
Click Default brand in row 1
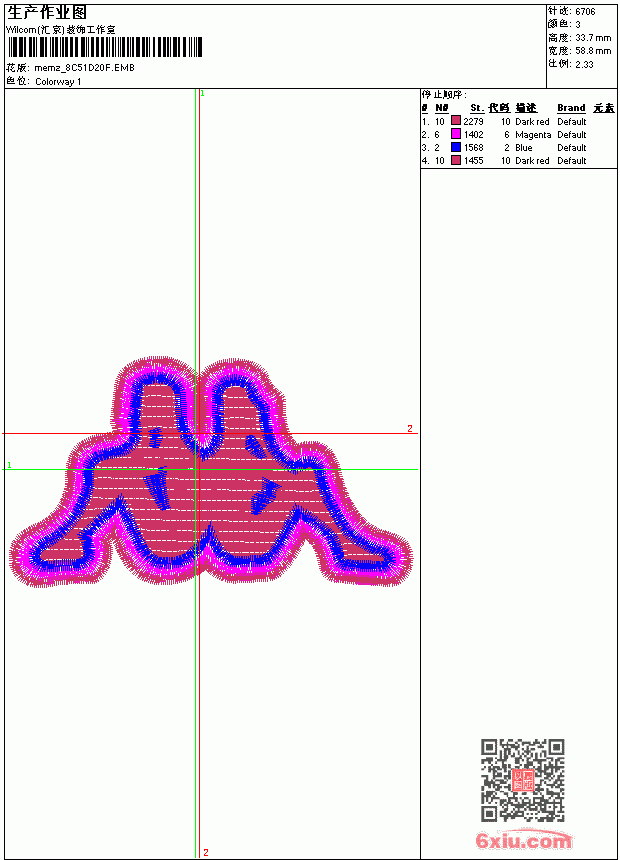coord(572,122)
